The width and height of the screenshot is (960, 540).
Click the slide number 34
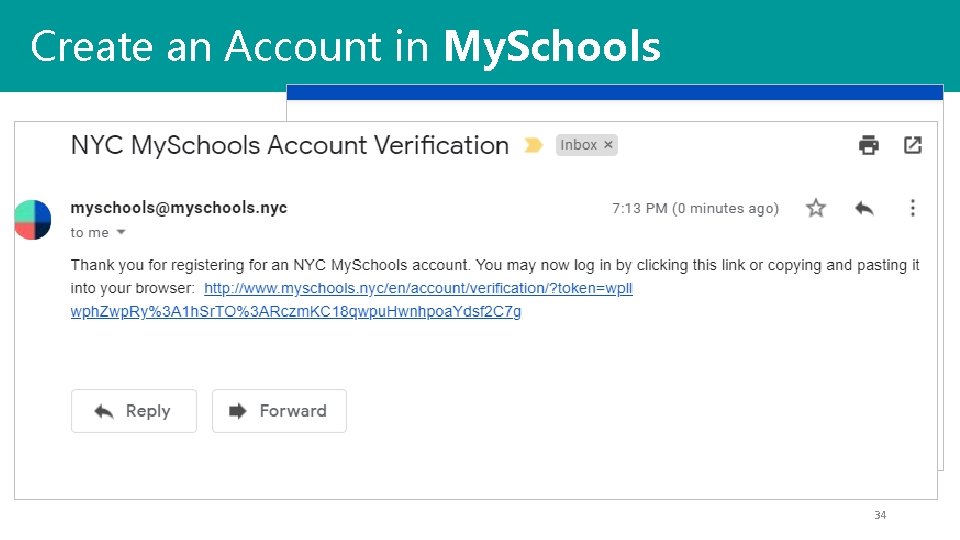880,515
